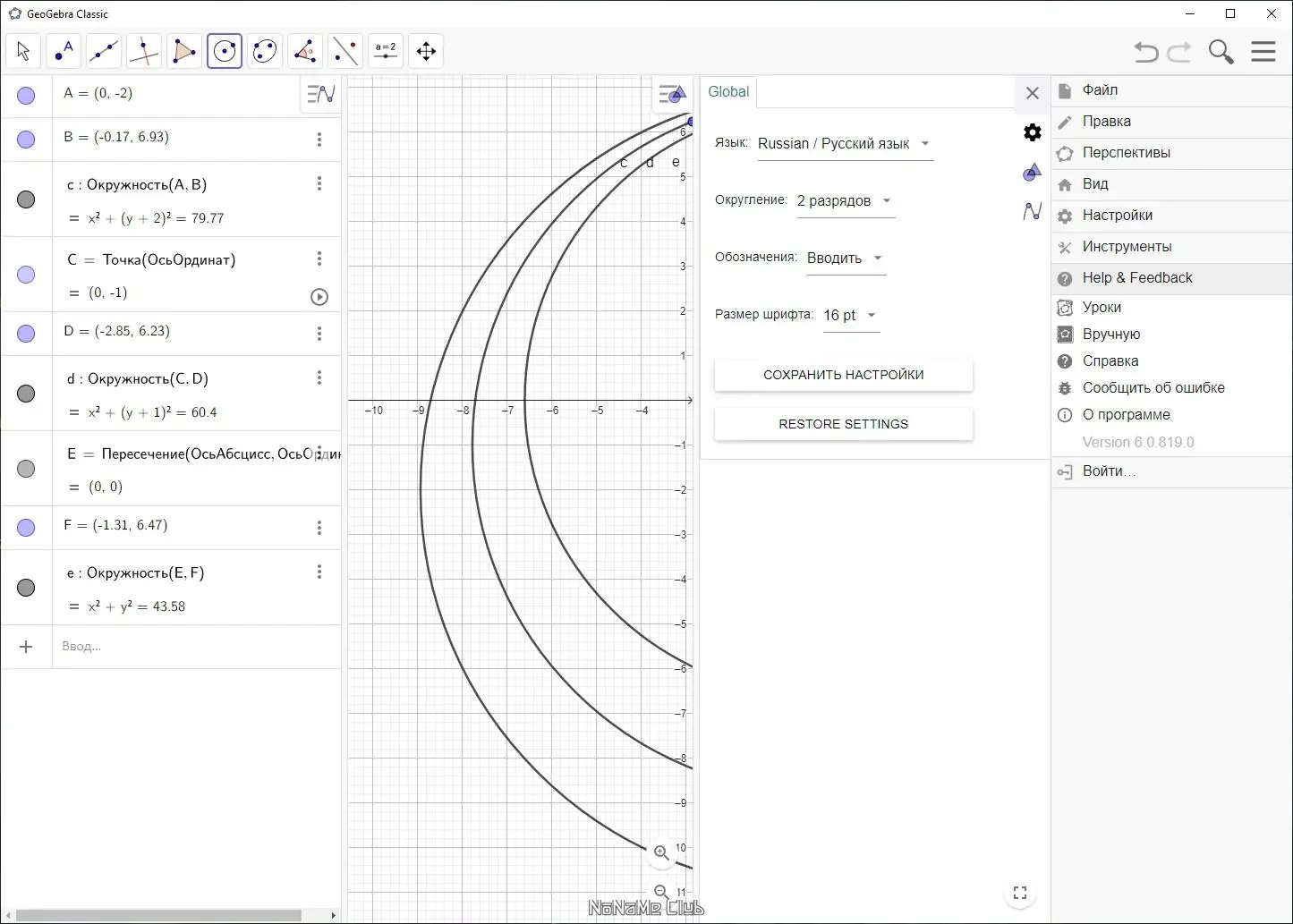Screen dimensions: 1293x924
Task: Open the labeling dropdown
Action: pos(846,259)
